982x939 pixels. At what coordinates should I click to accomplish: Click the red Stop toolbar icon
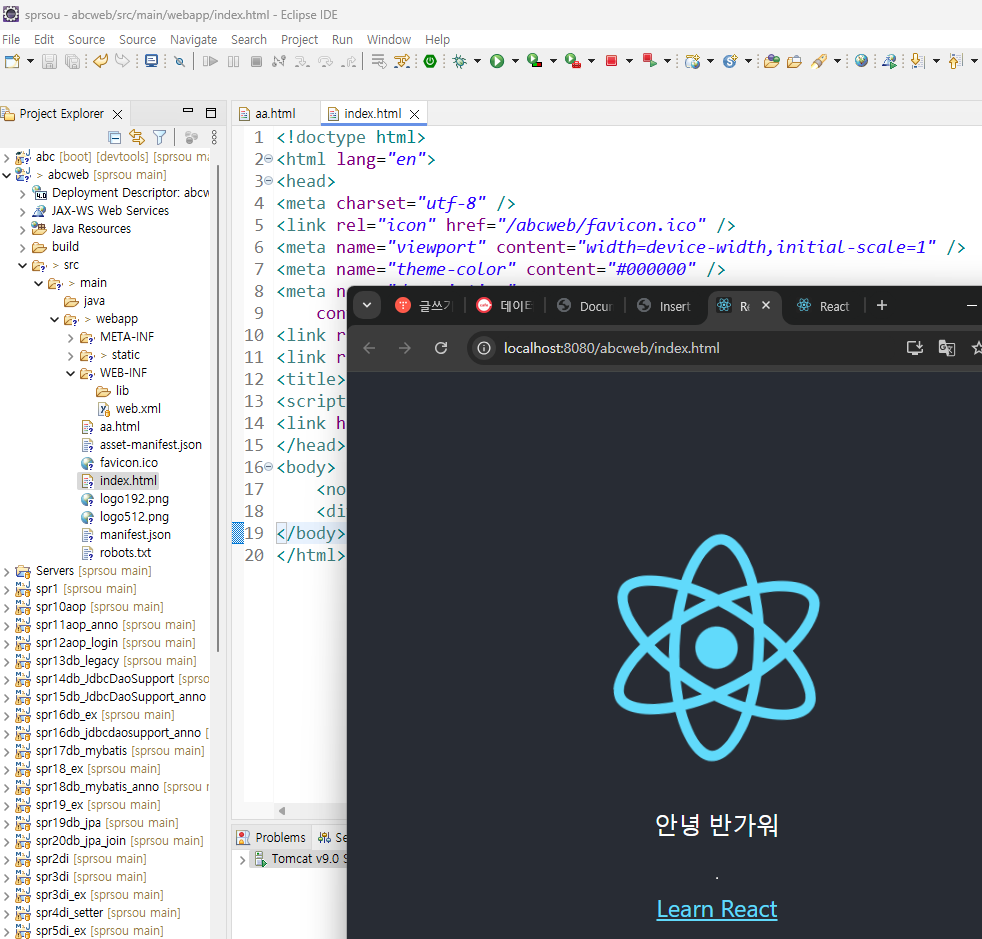612,61
